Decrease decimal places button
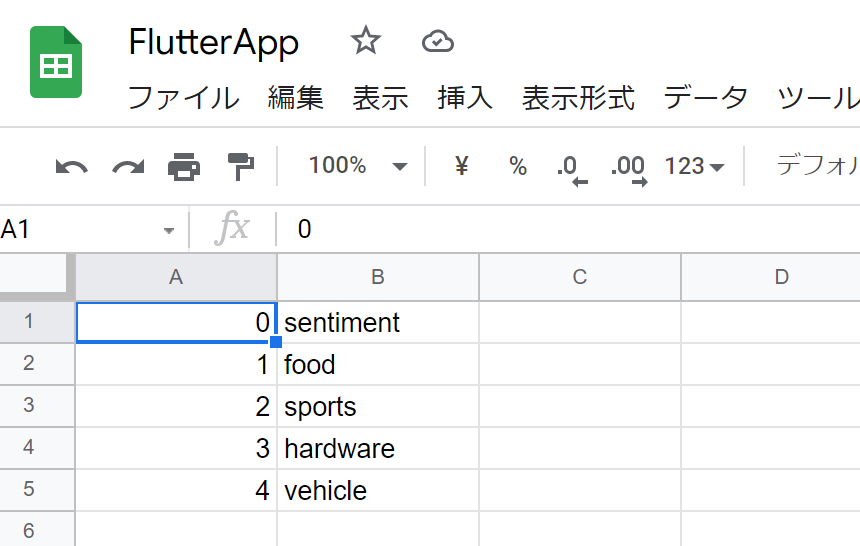 click(x=571, y=167)
